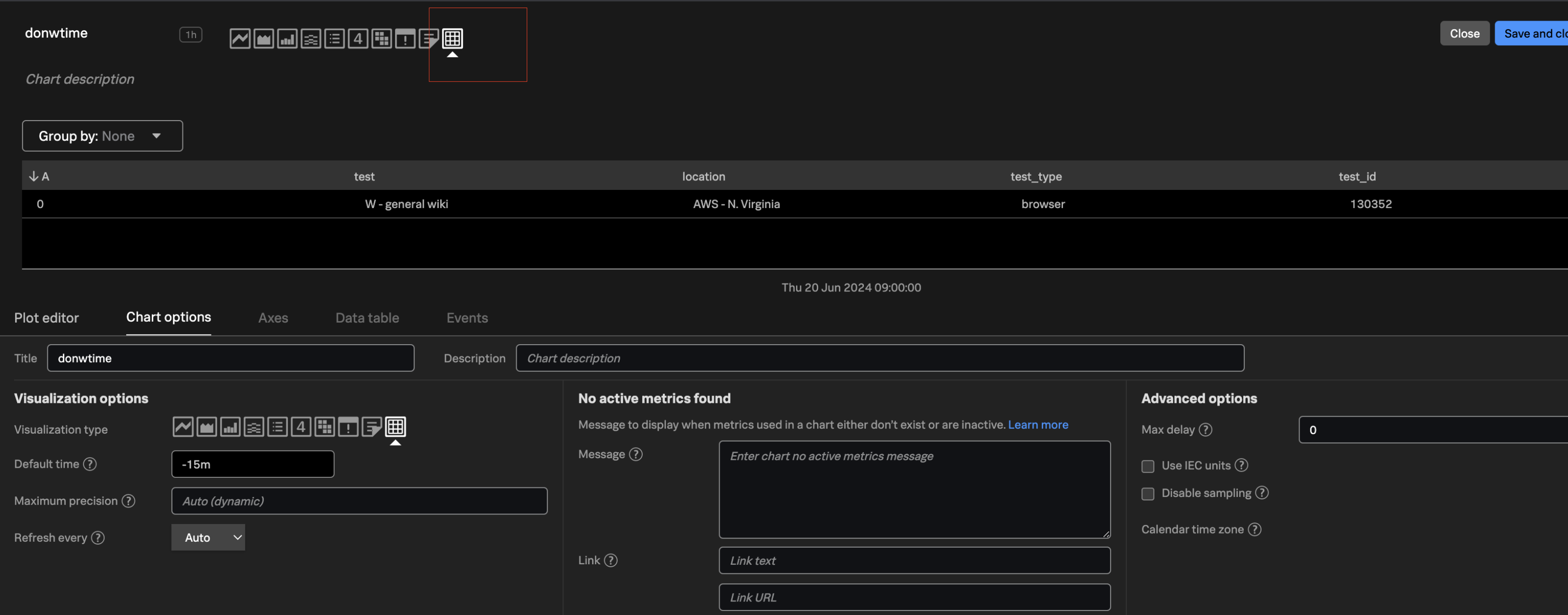The image size is (1568, 615).
Task: Choose the Histogram visualization type
Action: pos(254,427)
